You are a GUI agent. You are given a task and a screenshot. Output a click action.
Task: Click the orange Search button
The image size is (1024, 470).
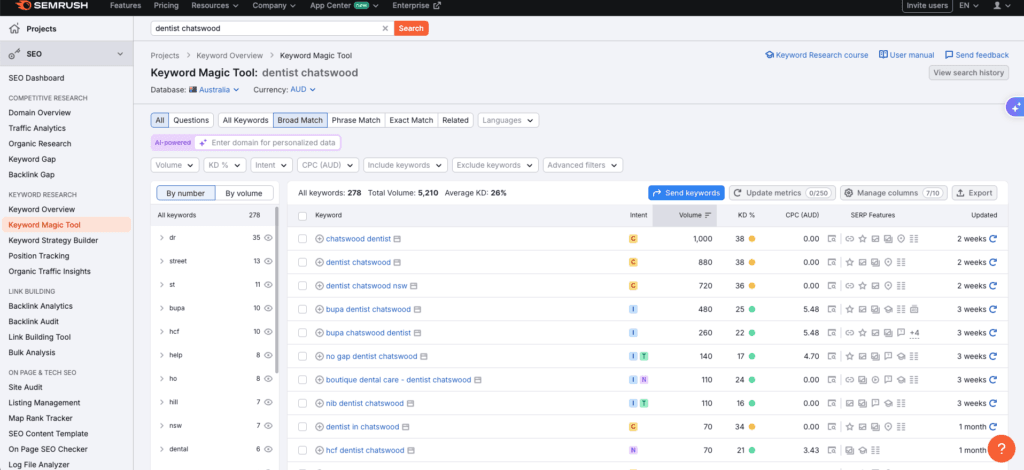pos(411,29)
